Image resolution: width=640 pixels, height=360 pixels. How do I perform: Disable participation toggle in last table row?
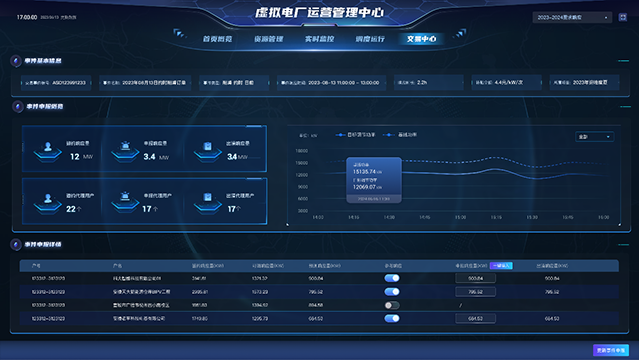pos(392,318)
